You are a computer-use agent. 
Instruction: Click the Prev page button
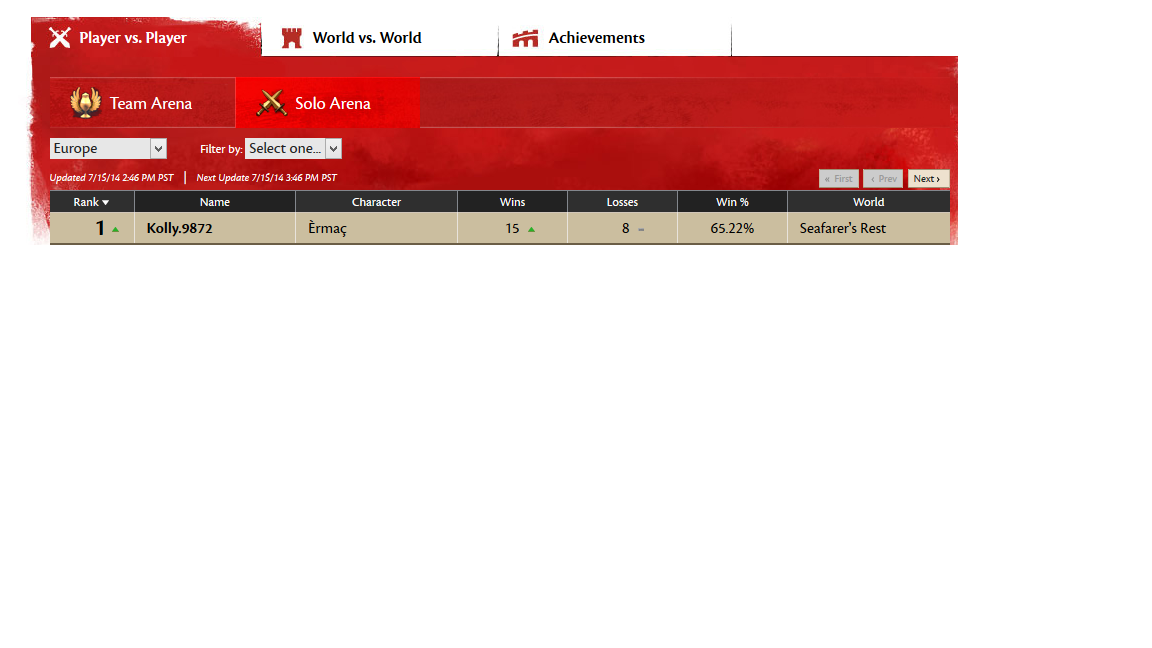(x=883, y=179)
